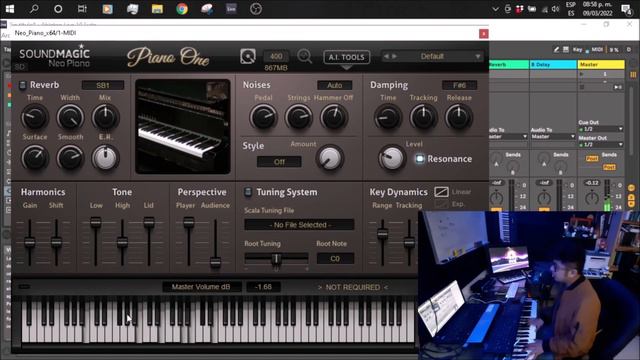Open File Explorer from the taskbar
The image size is (640, 360).
coord(157,9)
